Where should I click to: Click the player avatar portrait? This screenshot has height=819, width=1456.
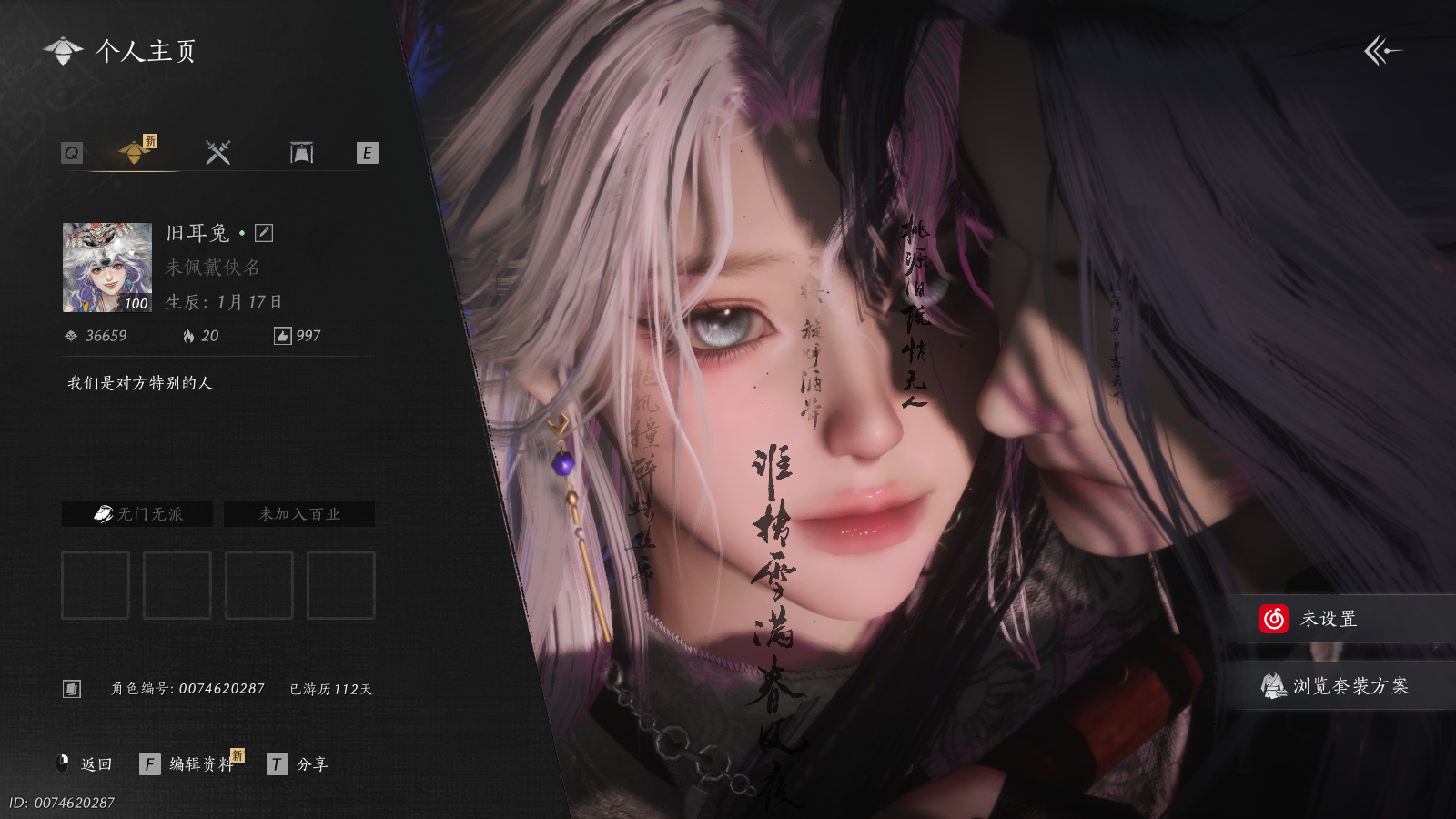click(x=107, y=268)
